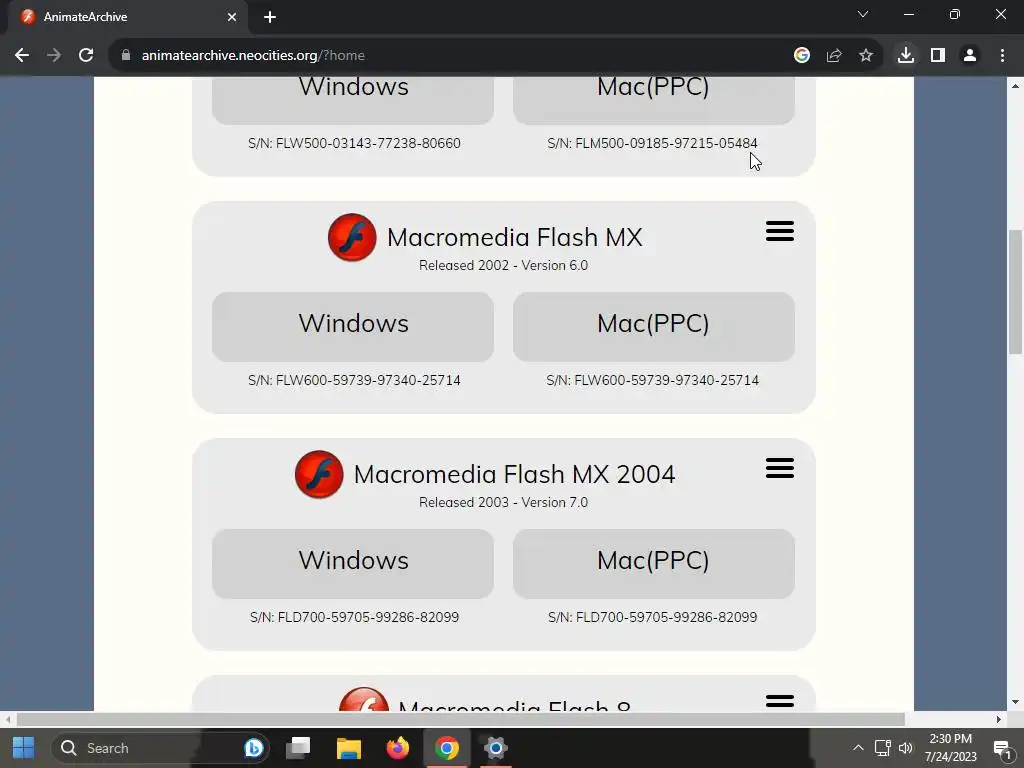This screenshot has width=1024, height=768.
Task: Open the Windows Start menu
Action: coord(24,748)
